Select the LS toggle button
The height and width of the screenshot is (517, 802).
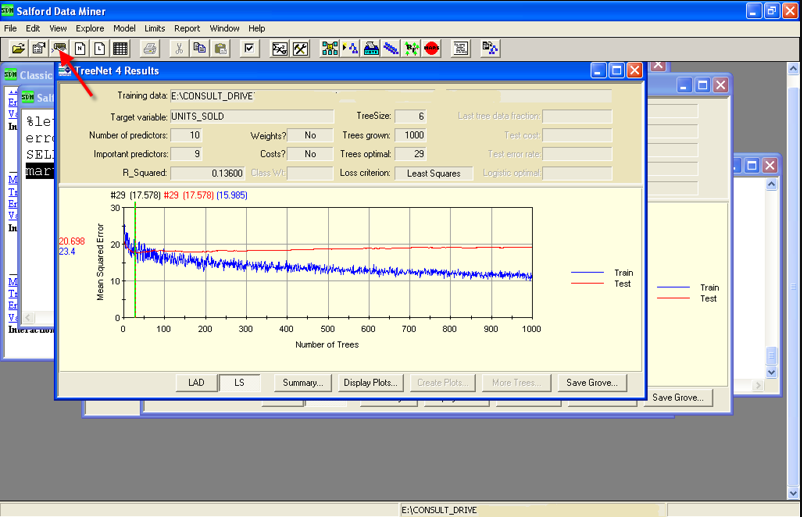point(240,383)
